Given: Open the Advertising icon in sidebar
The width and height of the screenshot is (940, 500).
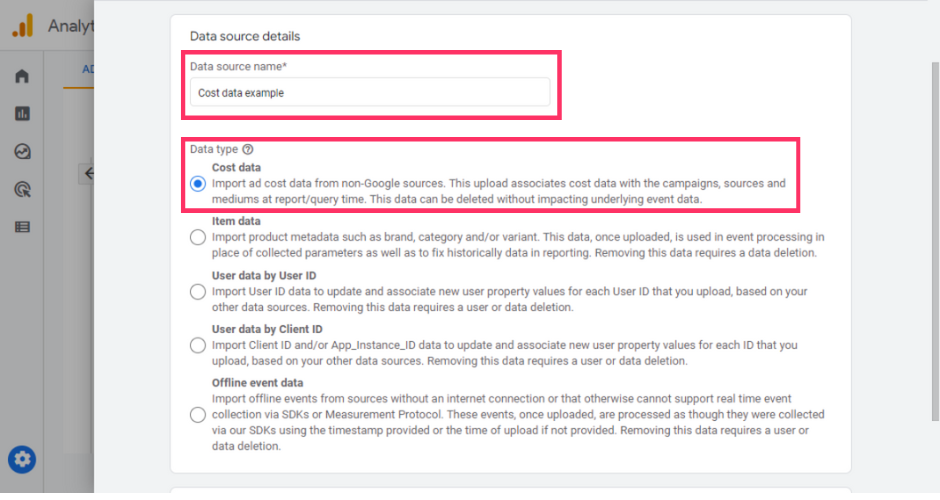Looking at the screenshot, I should click(x=22, y=189).
